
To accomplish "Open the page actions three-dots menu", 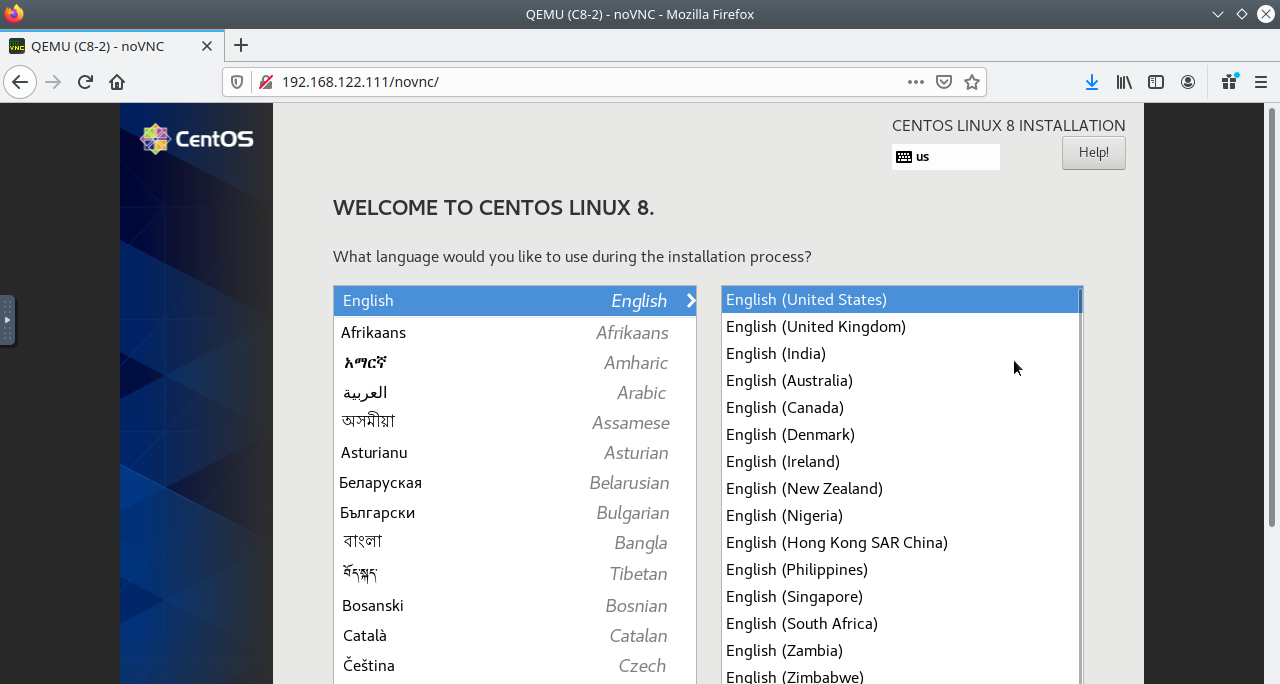I will click(916, 82).
